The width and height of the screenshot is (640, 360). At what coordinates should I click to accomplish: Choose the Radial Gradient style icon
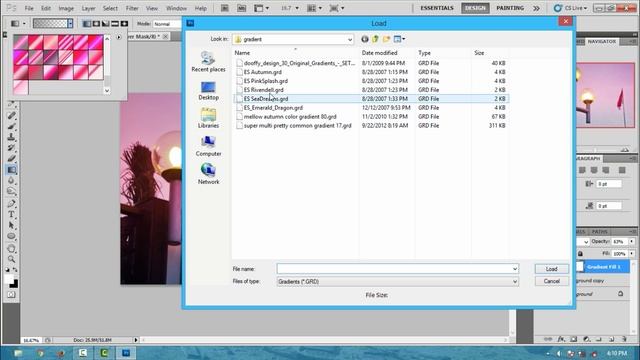pyautogui.click(x=96, y=24)
